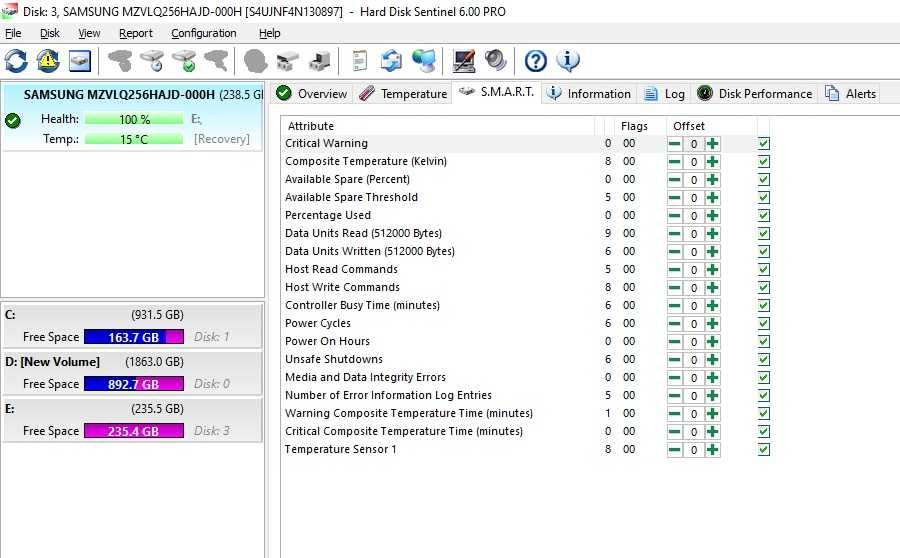The height and width of the screenshot is (558, 900).
Task: Uncheck the Available Spare Threshold checkbox
Action: pos(763,197)
